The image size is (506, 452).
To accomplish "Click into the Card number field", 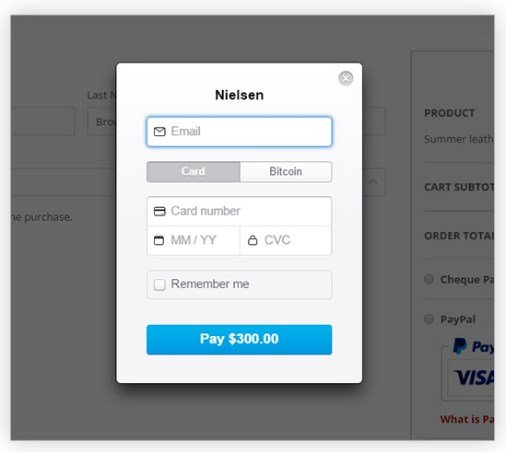I will [239, 211].
